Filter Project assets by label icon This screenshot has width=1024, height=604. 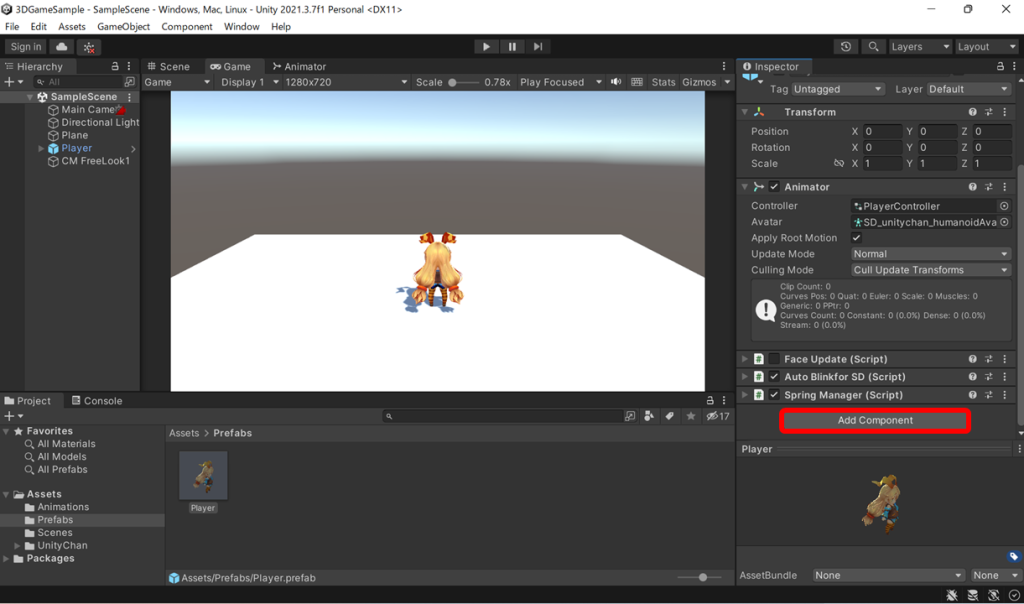click(x=670, y=415)
